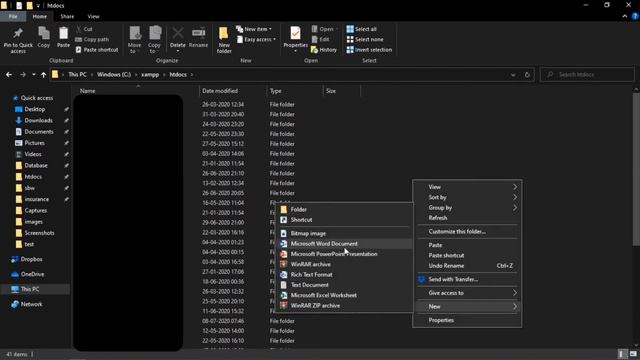The image size is (640, 360).
Task: Click Invert selection in ribbon
Action: point(369,49)
